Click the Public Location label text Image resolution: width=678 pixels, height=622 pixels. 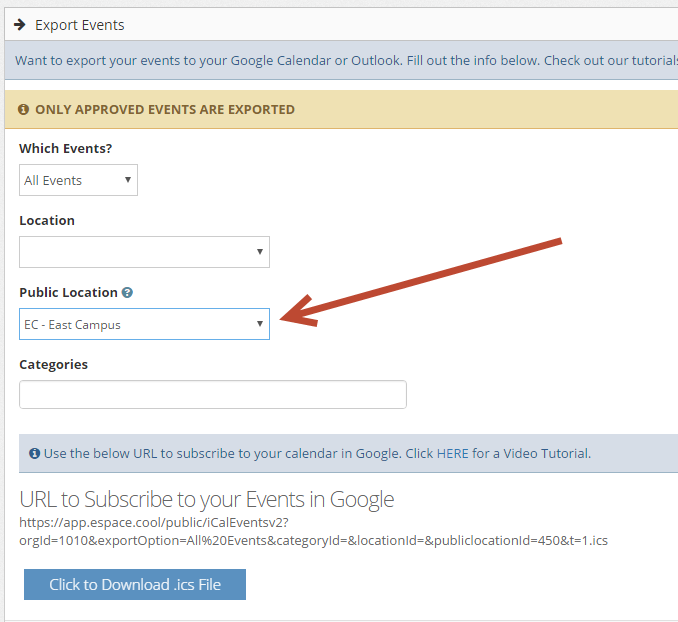point(68,292)
